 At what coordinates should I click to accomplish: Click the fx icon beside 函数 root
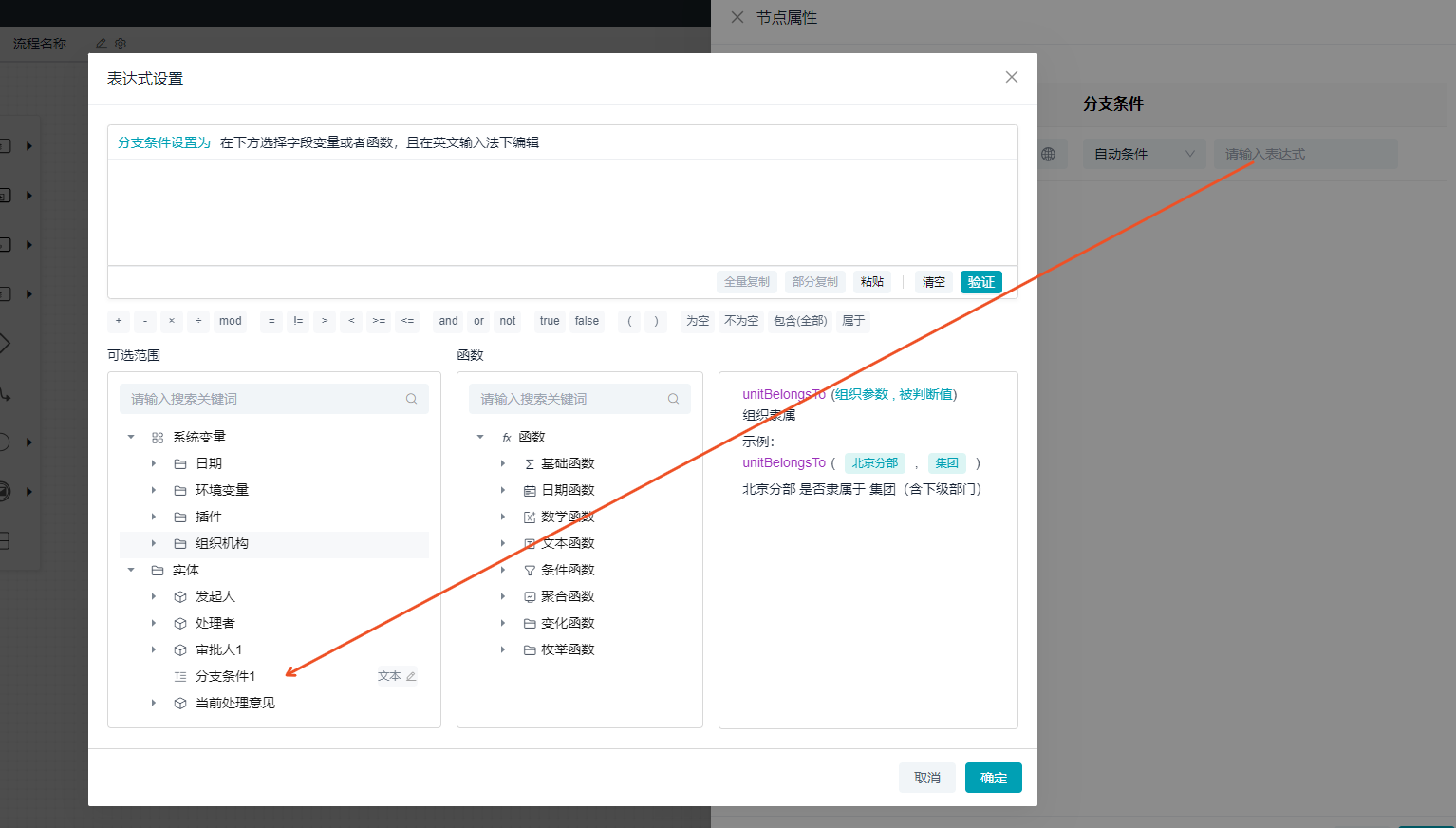point(507,438)
